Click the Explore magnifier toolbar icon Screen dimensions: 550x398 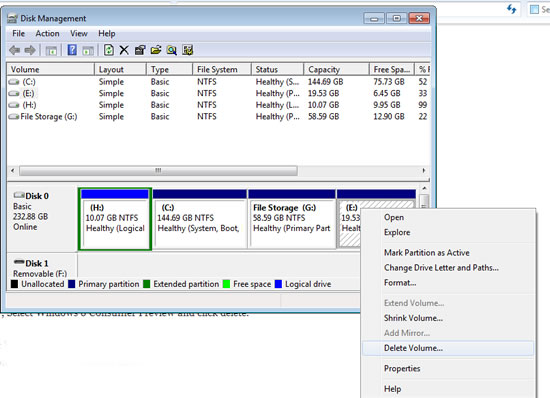(172, 50)
